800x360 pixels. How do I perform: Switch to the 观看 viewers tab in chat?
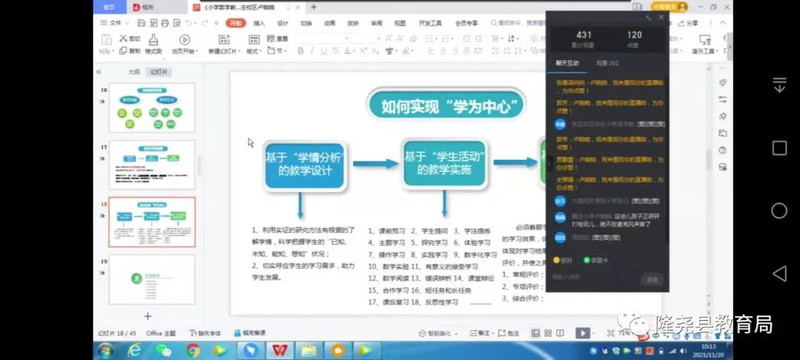607,63
